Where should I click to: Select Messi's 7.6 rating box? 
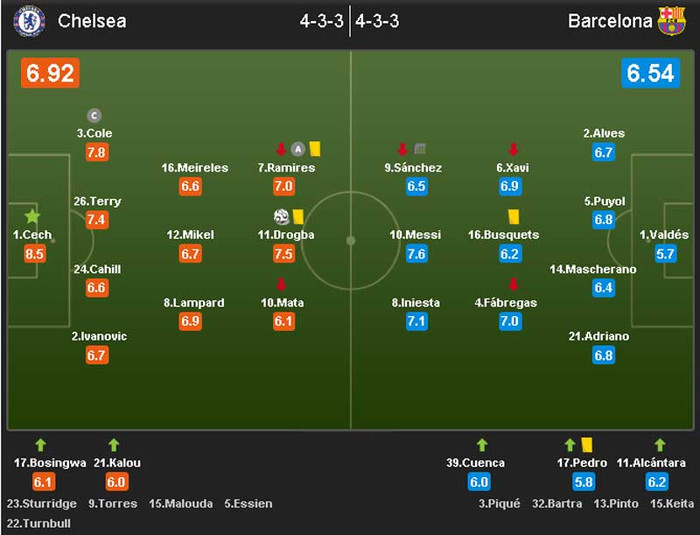click(416, 254)
